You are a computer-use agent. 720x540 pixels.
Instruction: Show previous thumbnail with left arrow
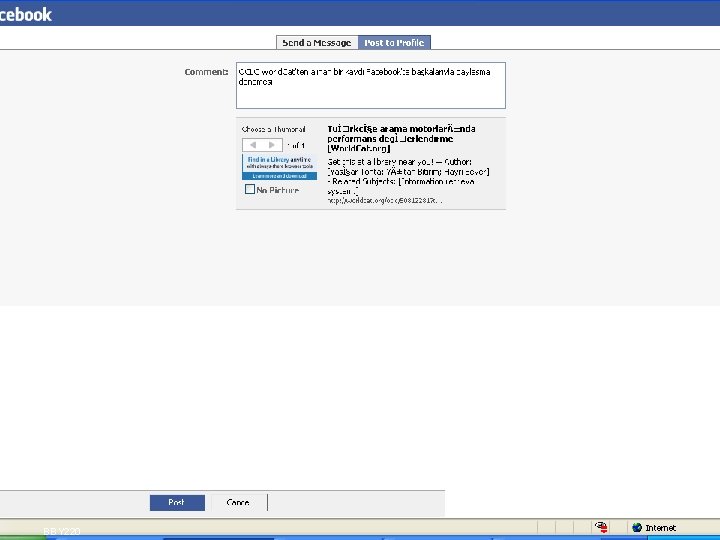(253, 145)
